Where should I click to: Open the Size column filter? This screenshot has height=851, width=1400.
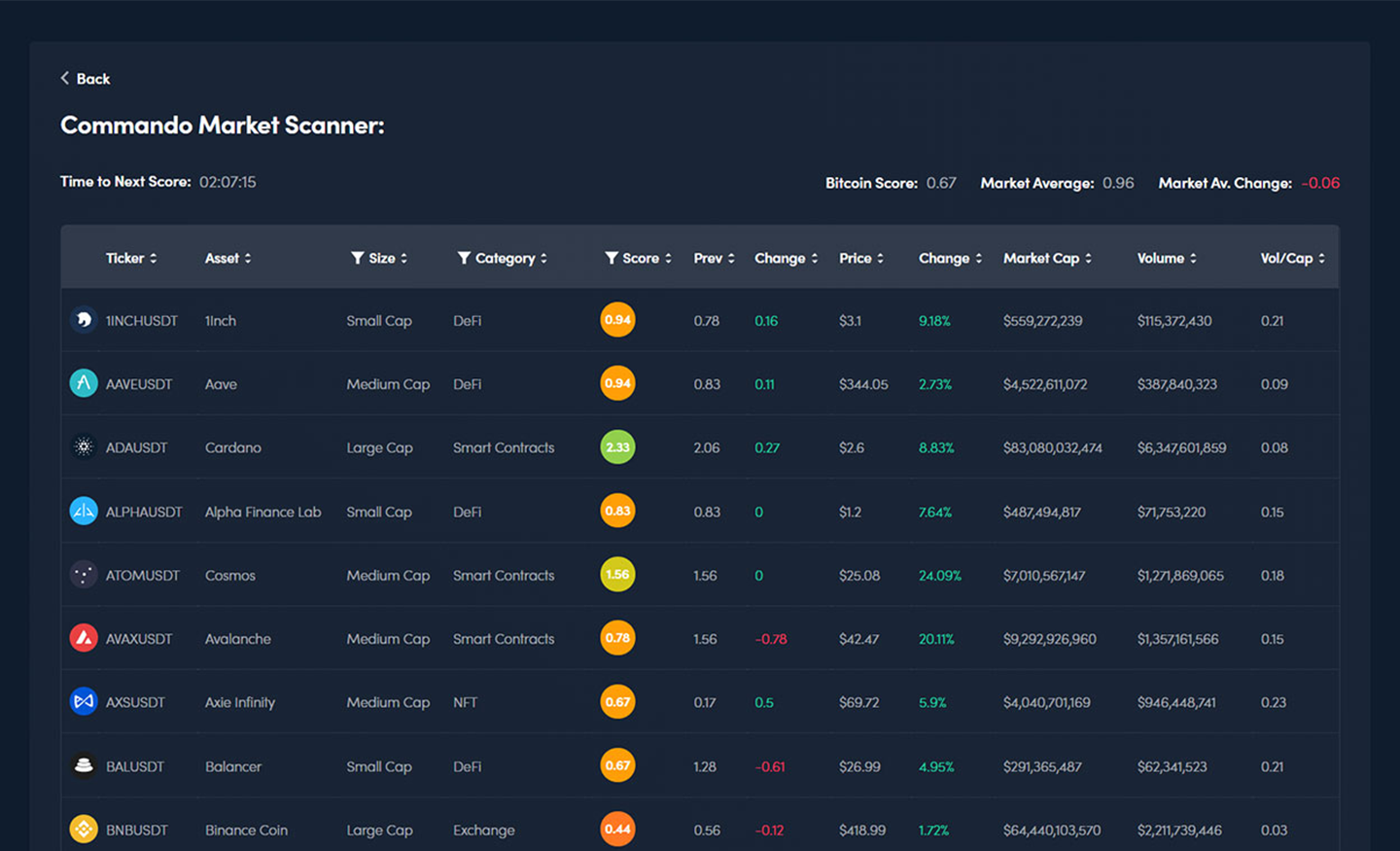[x=358, y=258]
